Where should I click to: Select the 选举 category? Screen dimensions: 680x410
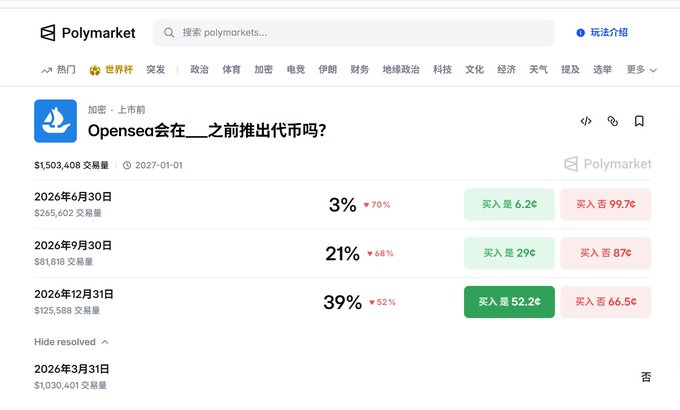[602, 69]
